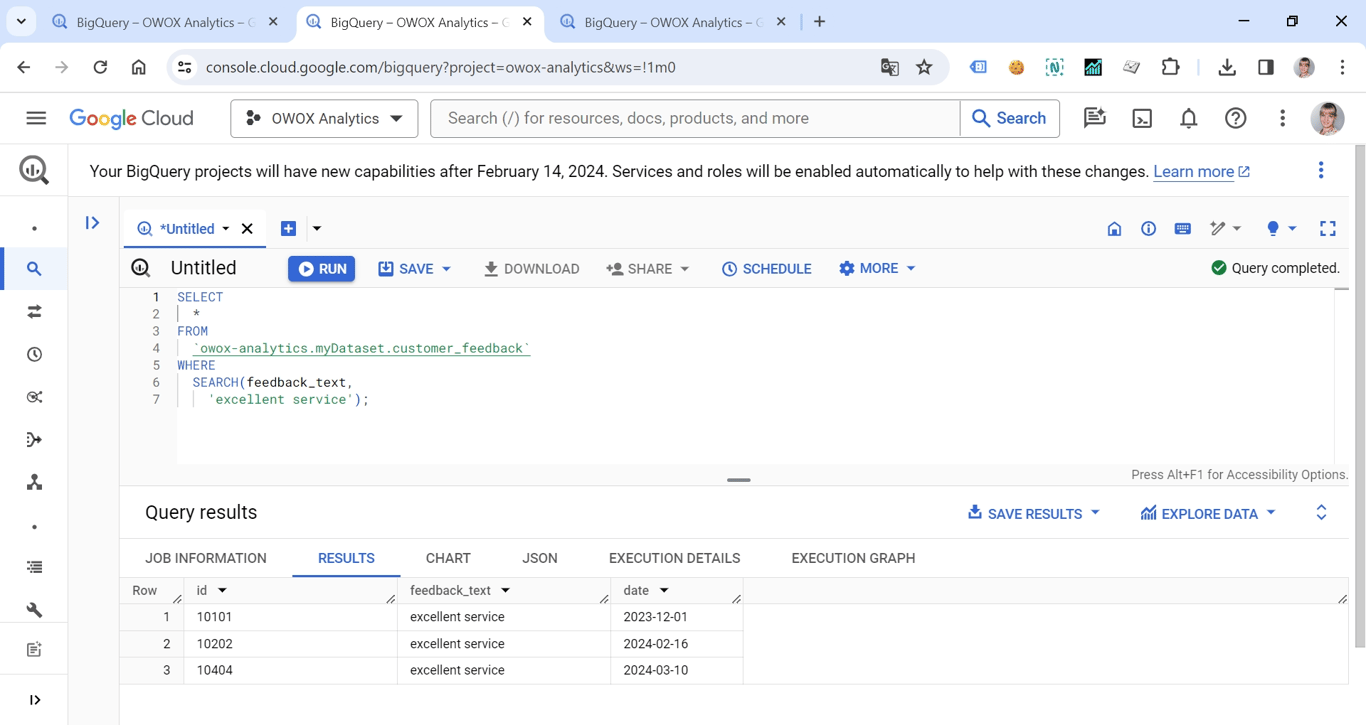Open the help question mark menu
The width and height of the screenshot is (1366, 725).
tap(1236, 118)
